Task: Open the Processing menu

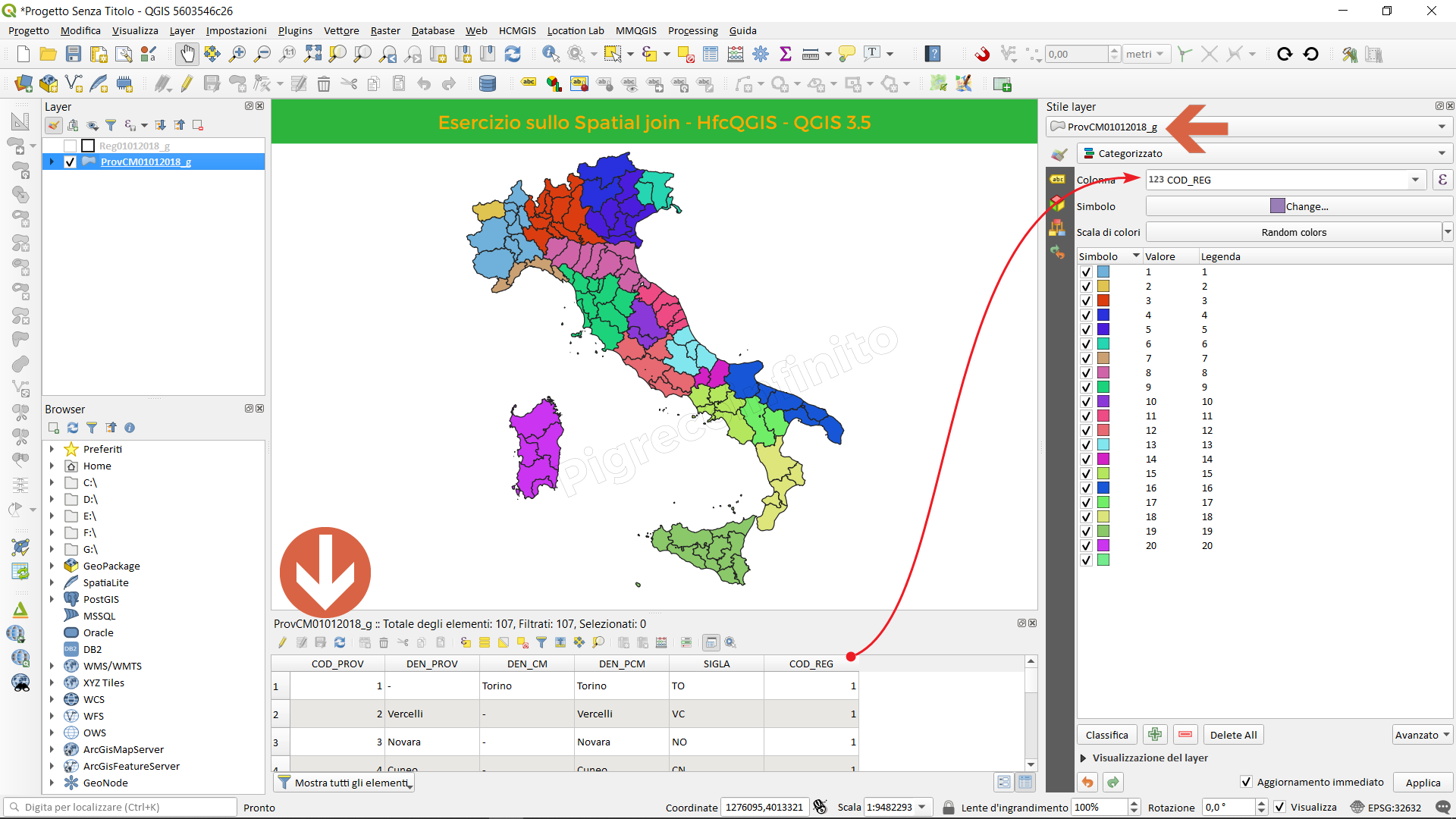Action: pyautogui.click(x=693, y=30)
